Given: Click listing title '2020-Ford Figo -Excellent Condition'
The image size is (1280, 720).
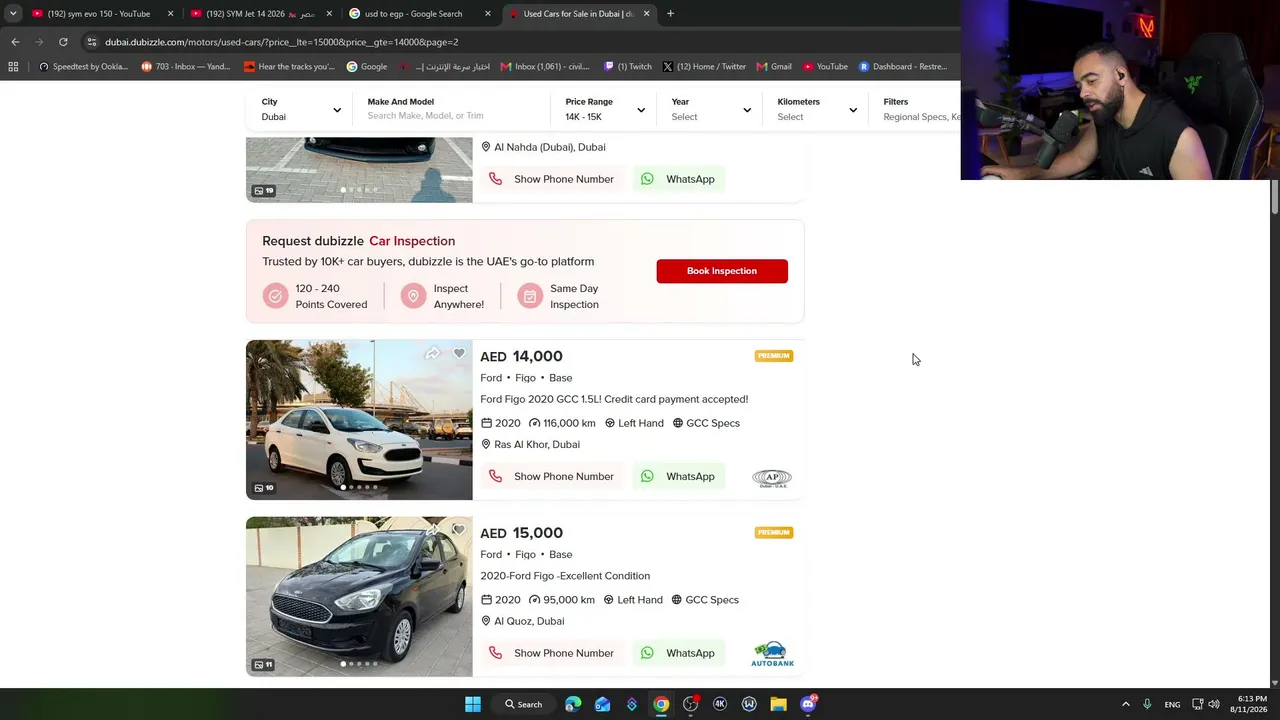Looking at the screenshot, I should tap(565, 577).
